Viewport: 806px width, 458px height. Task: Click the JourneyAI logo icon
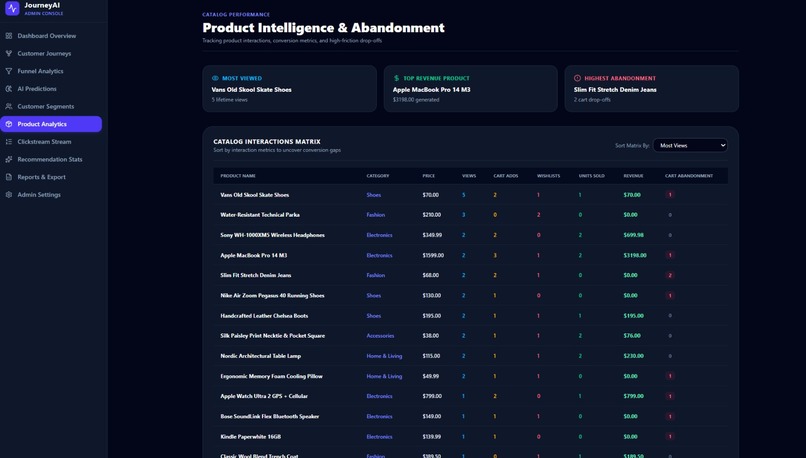(12, 8)
